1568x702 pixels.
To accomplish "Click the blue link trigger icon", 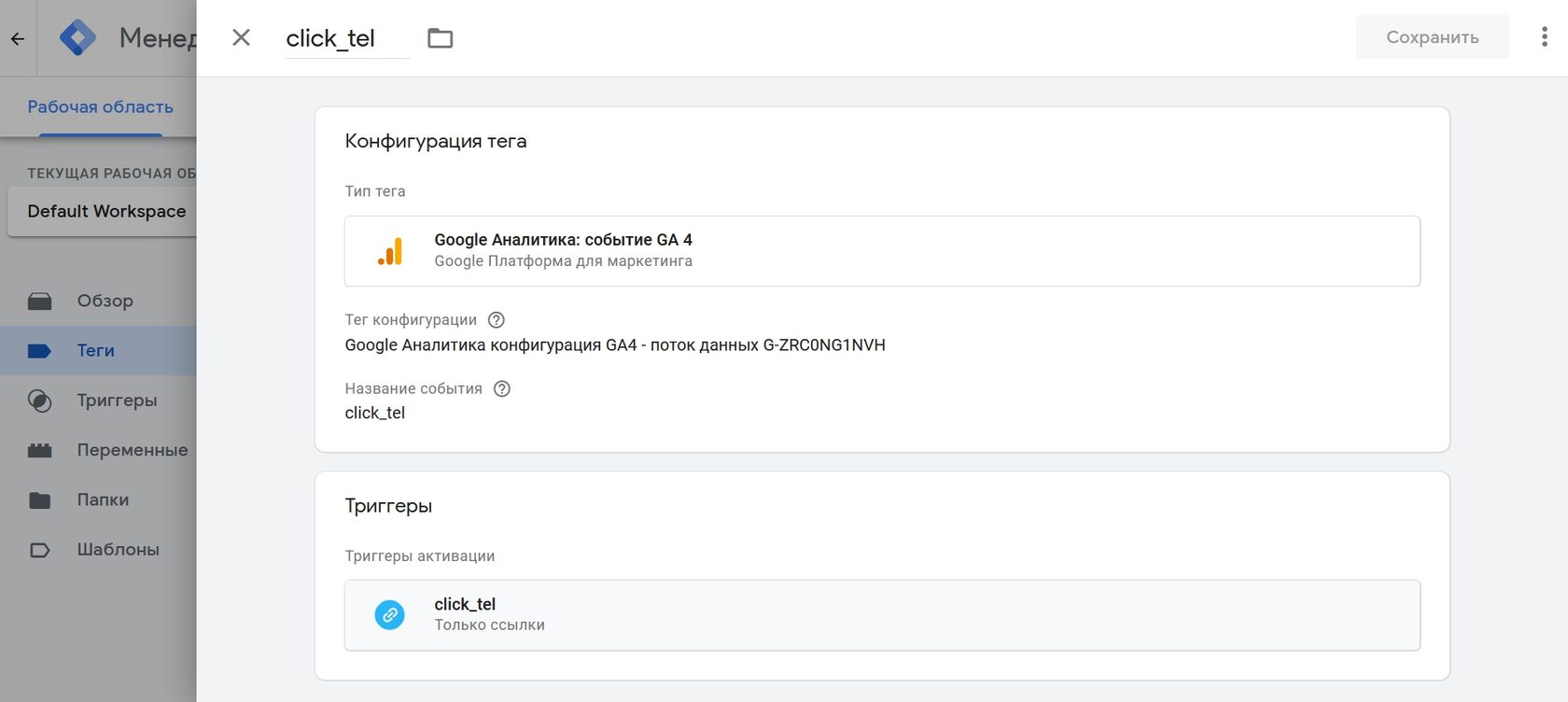I will point(390,615).
